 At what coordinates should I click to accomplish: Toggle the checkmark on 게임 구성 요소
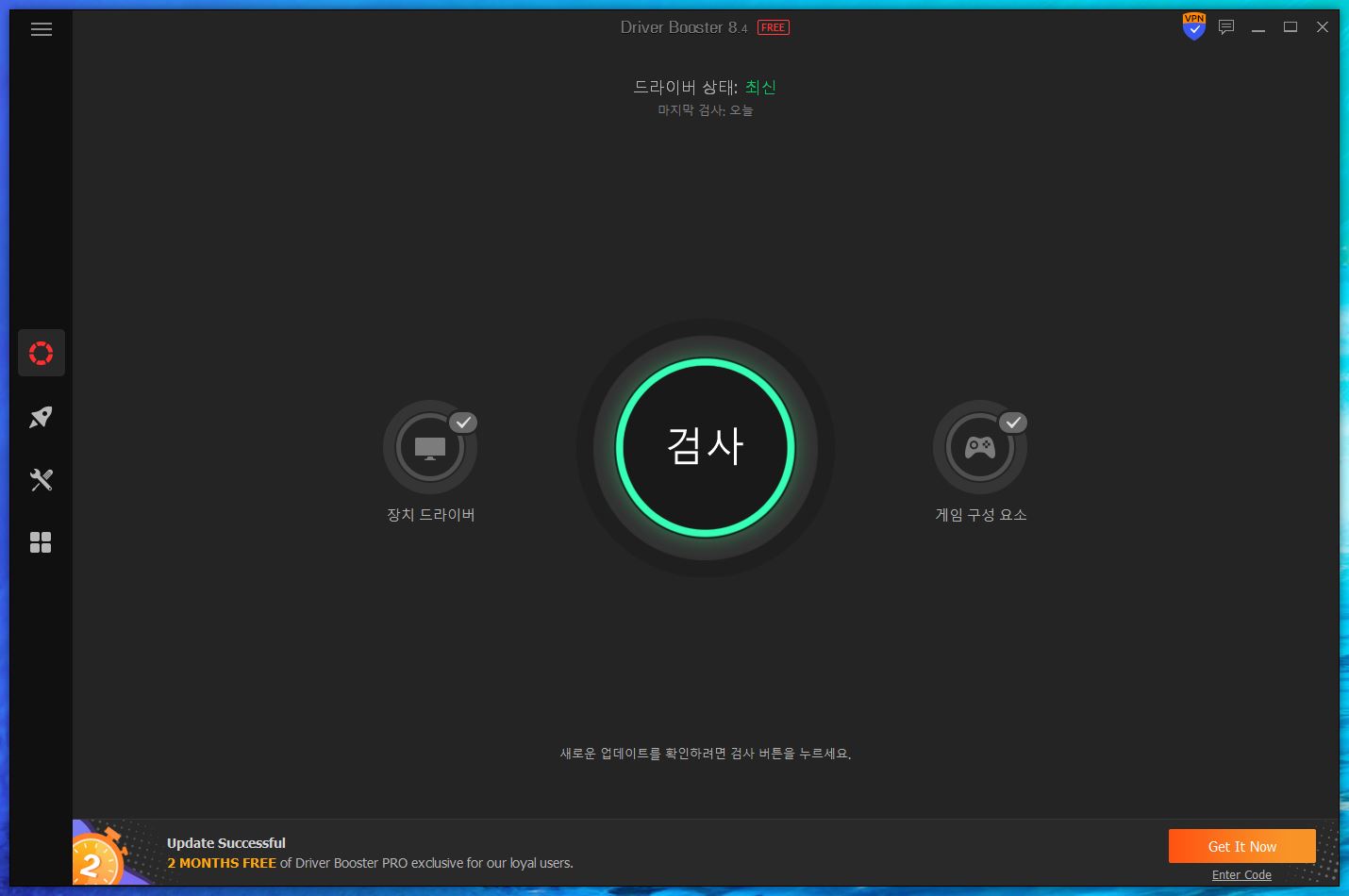click(1013, 423)
